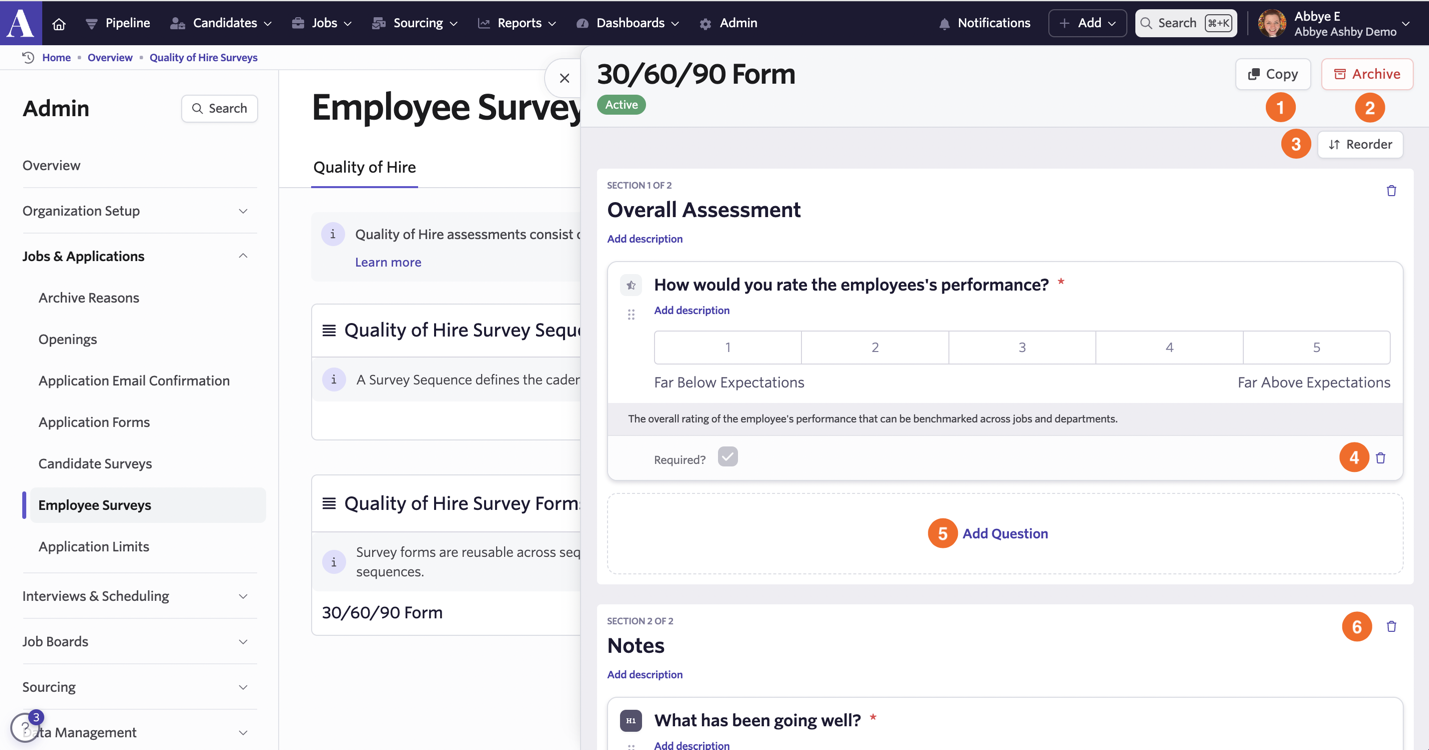The image size is (1429, 750).
Task: Click the history icon beside breadcrumbs
Action: pos(28,58)
